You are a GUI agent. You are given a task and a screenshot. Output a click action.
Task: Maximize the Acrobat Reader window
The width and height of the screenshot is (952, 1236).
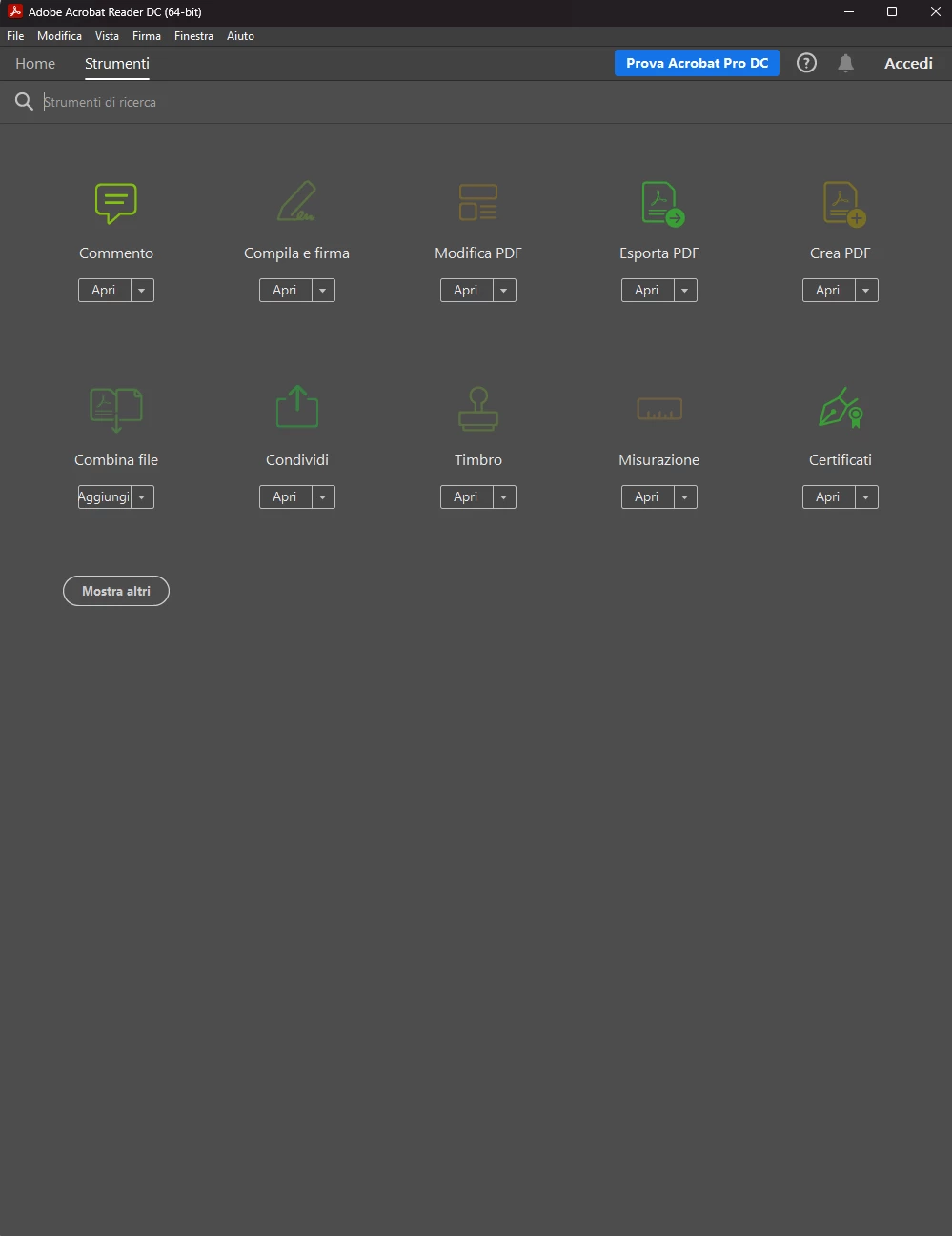click(892, 11)
